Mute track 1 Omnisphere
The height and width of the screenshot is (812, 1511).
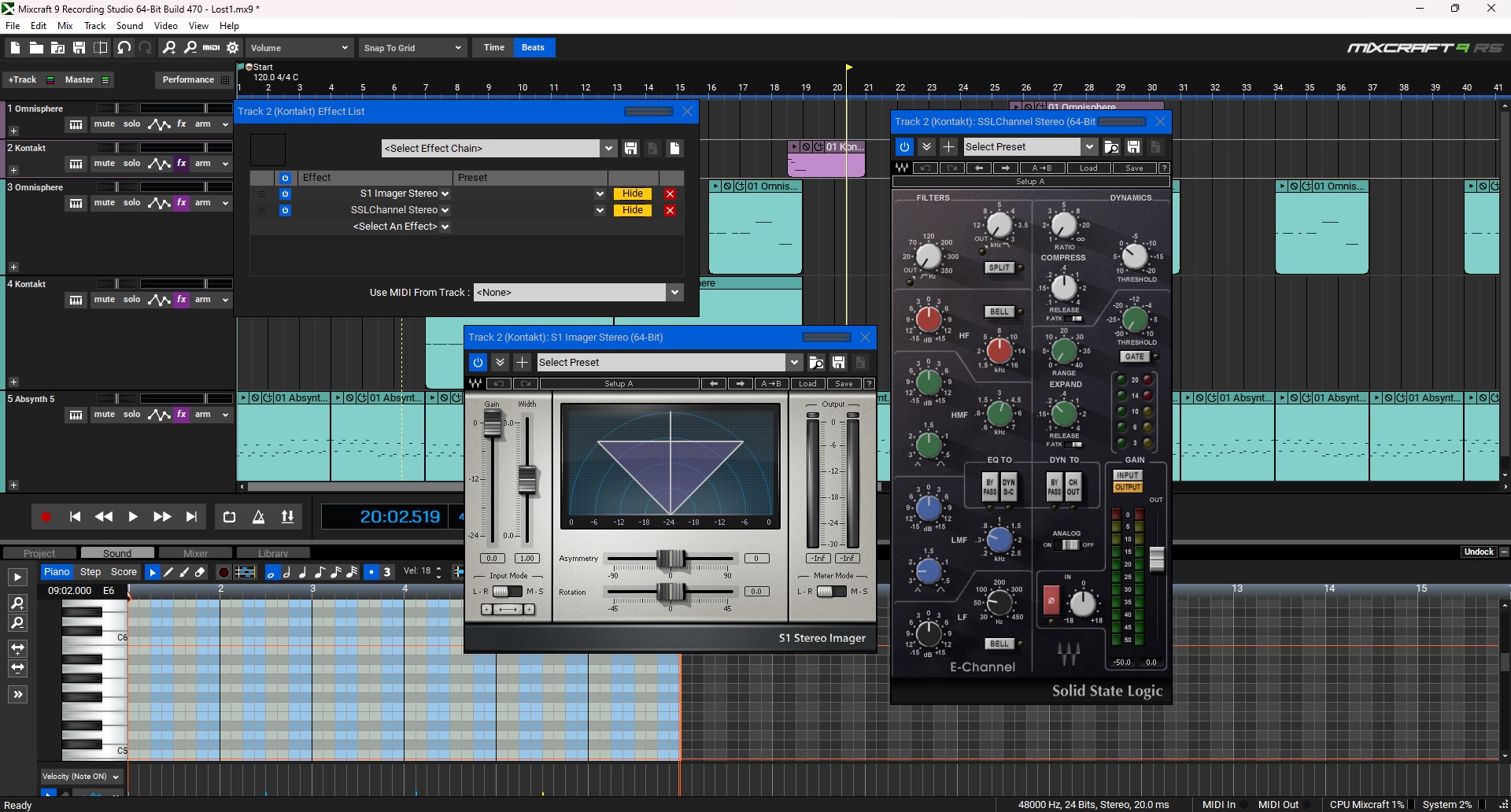pyautogui.click(x=105, y=124)
